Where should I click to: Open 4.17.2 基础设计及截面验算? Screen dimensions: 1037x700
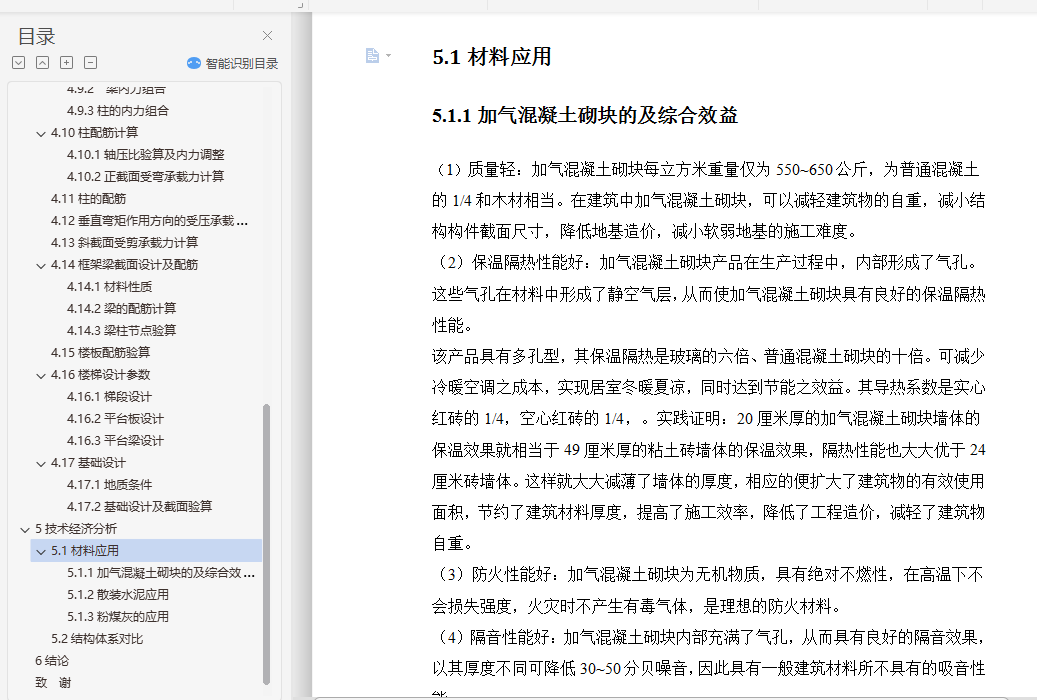click(x=140, y=506)
